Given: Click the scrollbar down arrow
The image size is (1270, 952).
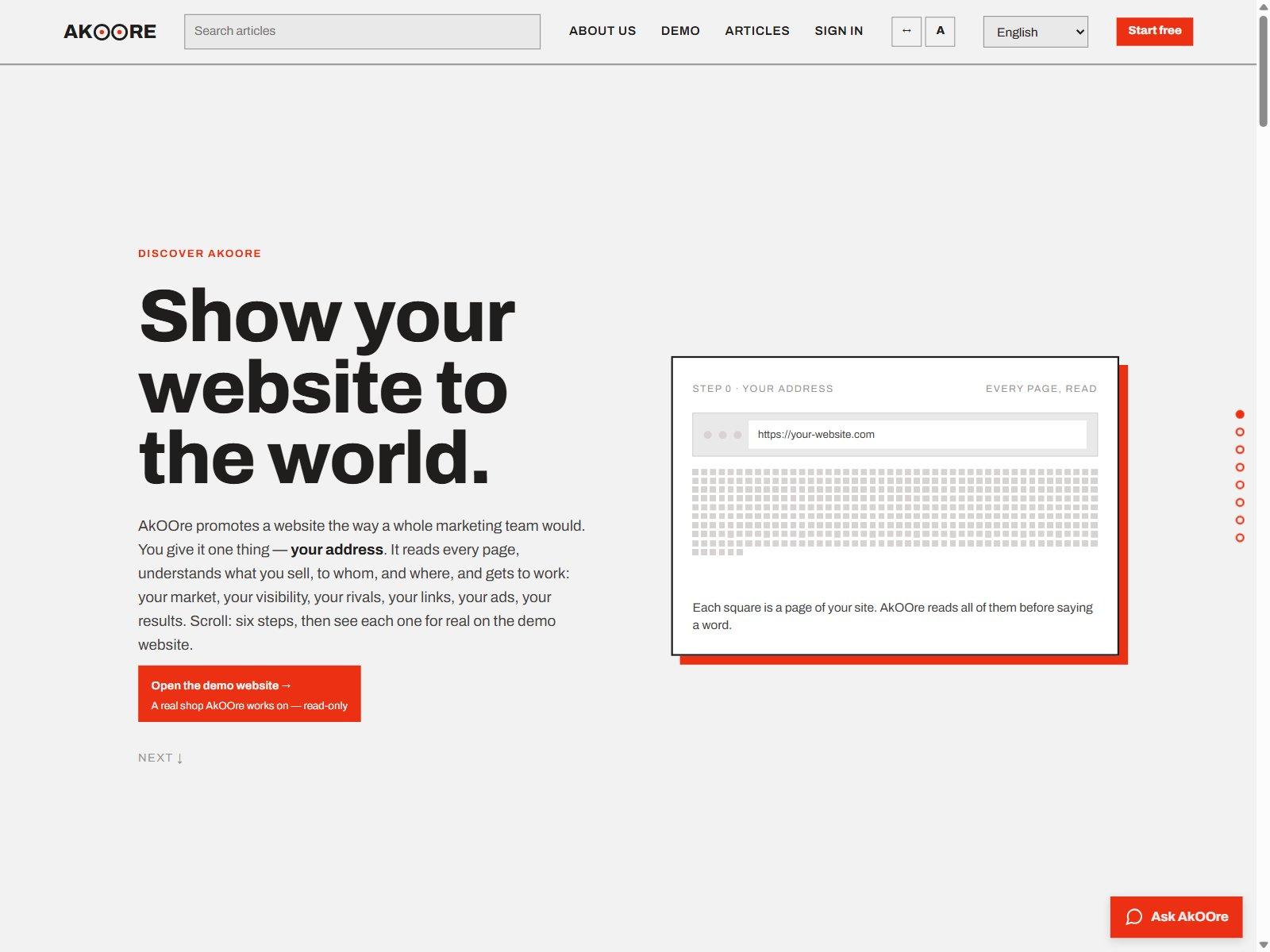Looking at the screenshot, I should coord(1263,945).
